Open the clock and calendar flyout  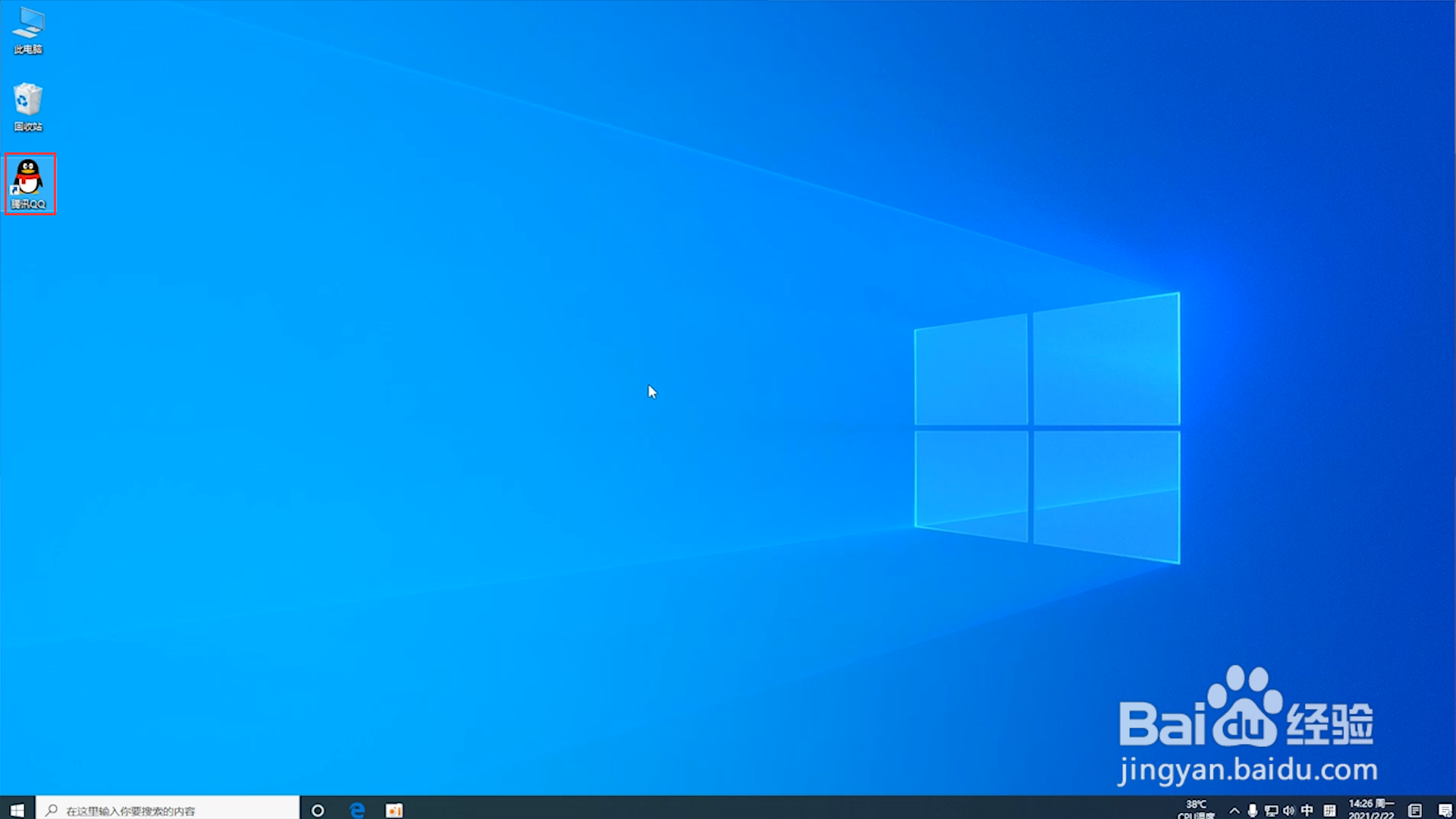tap(1371, 809)
